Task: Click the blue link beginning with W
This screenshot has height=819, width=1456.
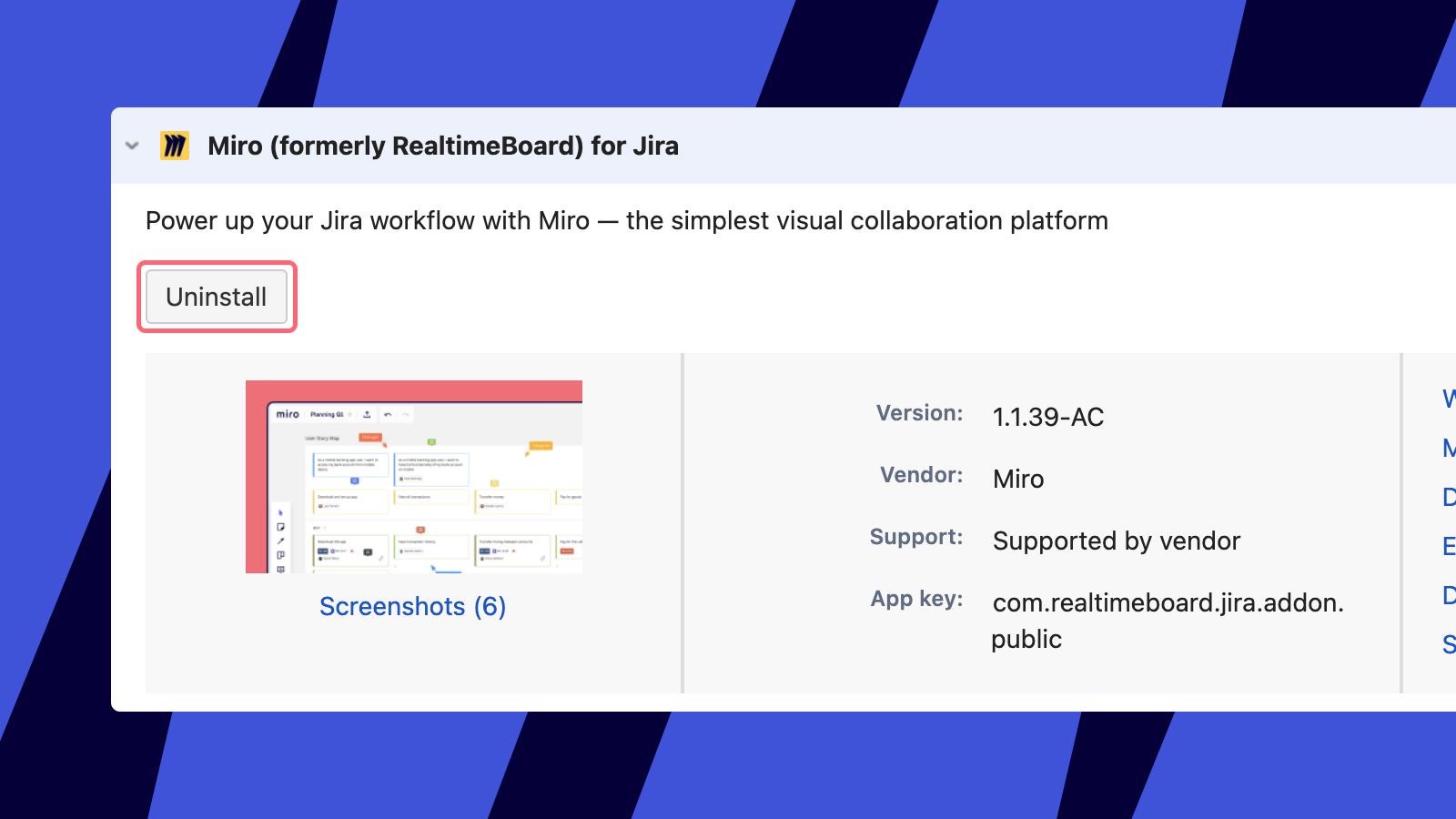Action: (1447, 399)
